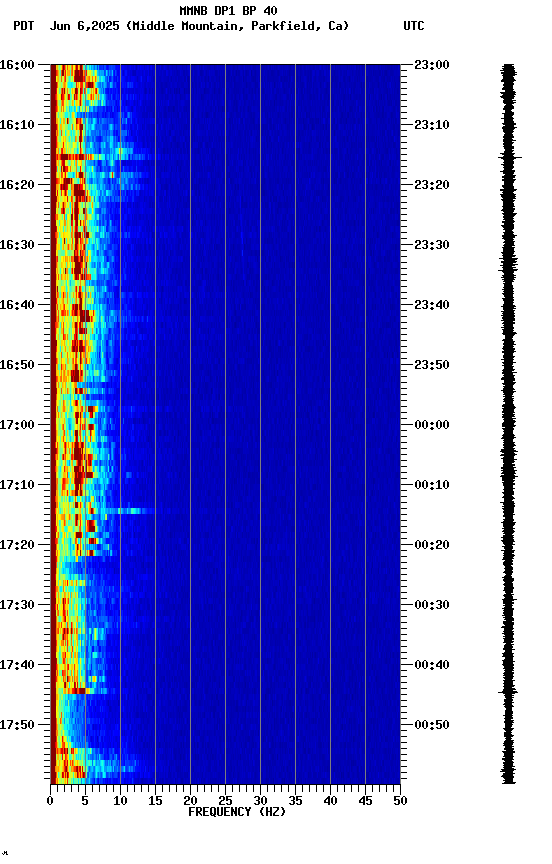Click the "FREQUENCY (HZ)" axis title
Viewport: 552px width, 864px height.
tap(237, 812)
